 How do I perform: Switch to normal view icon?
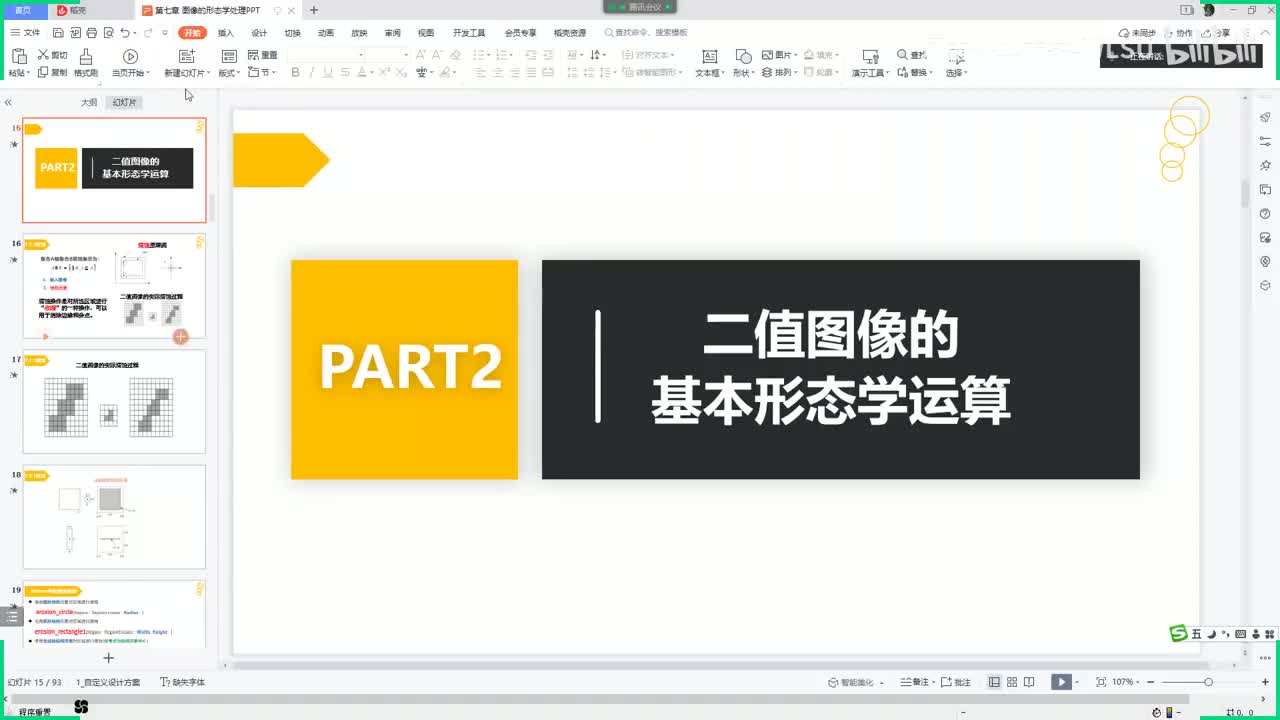(994, 682)
